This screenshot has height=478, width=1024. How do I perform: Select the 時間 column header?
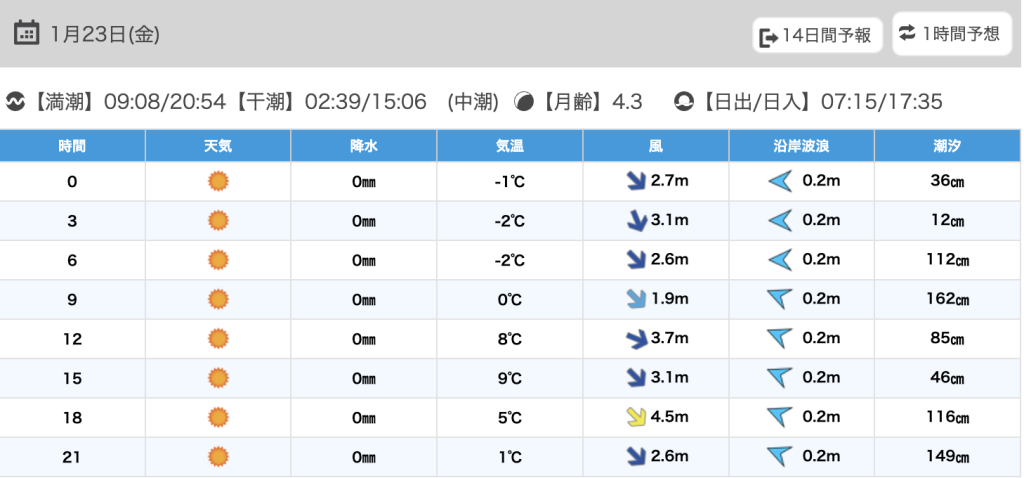pyautogui.click(x=72, y=146)
